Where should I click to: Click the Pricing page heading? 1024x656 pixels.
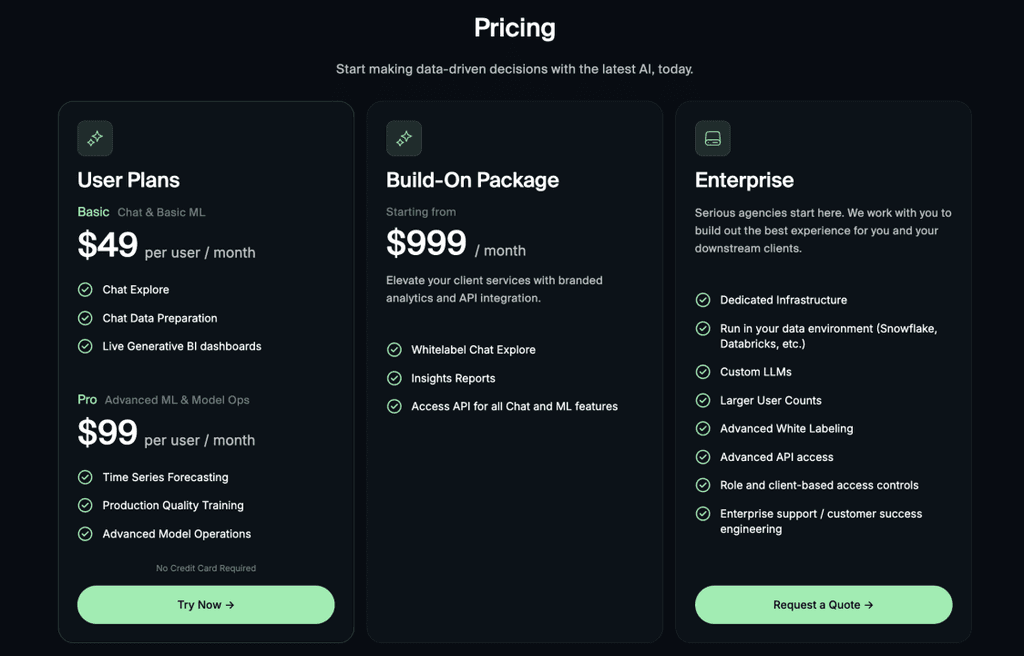[514, 28]
